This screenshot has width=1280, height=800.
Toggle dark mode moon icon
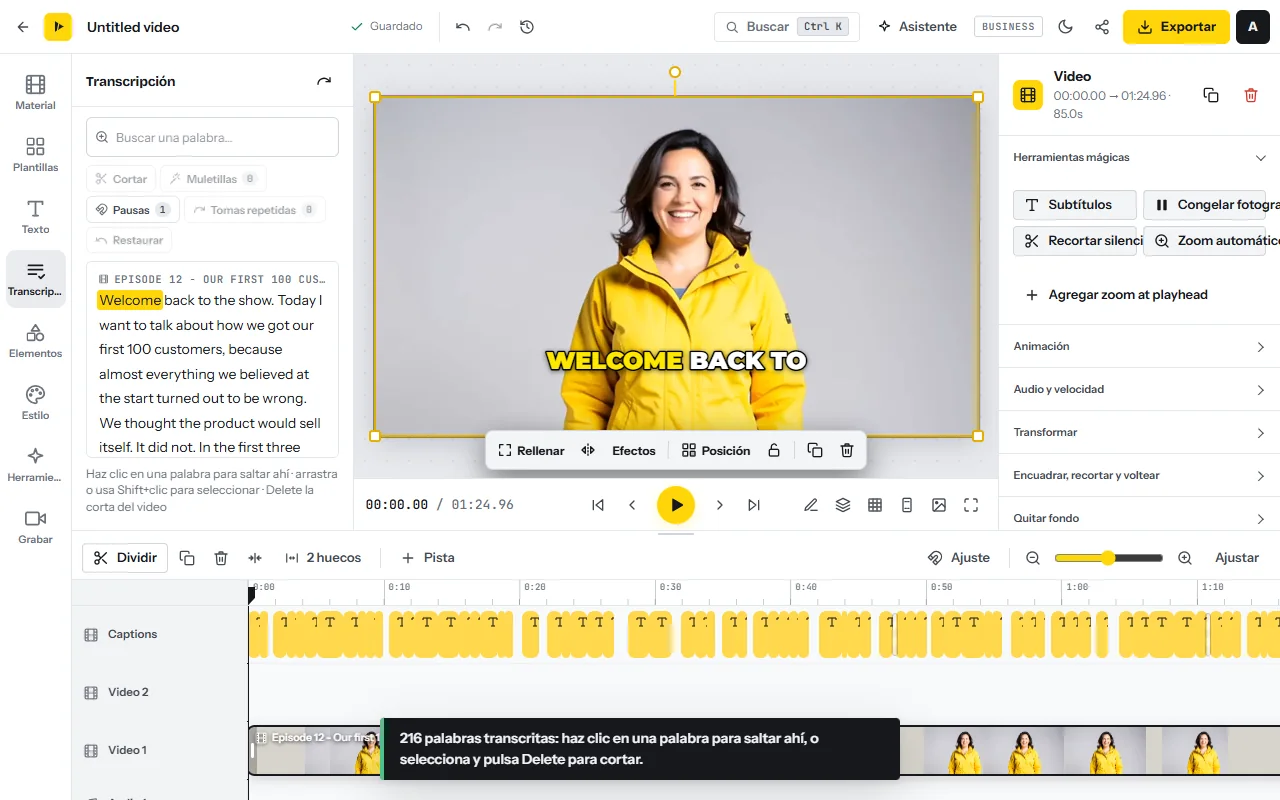pyautogui.click(x=1065, y=27)
